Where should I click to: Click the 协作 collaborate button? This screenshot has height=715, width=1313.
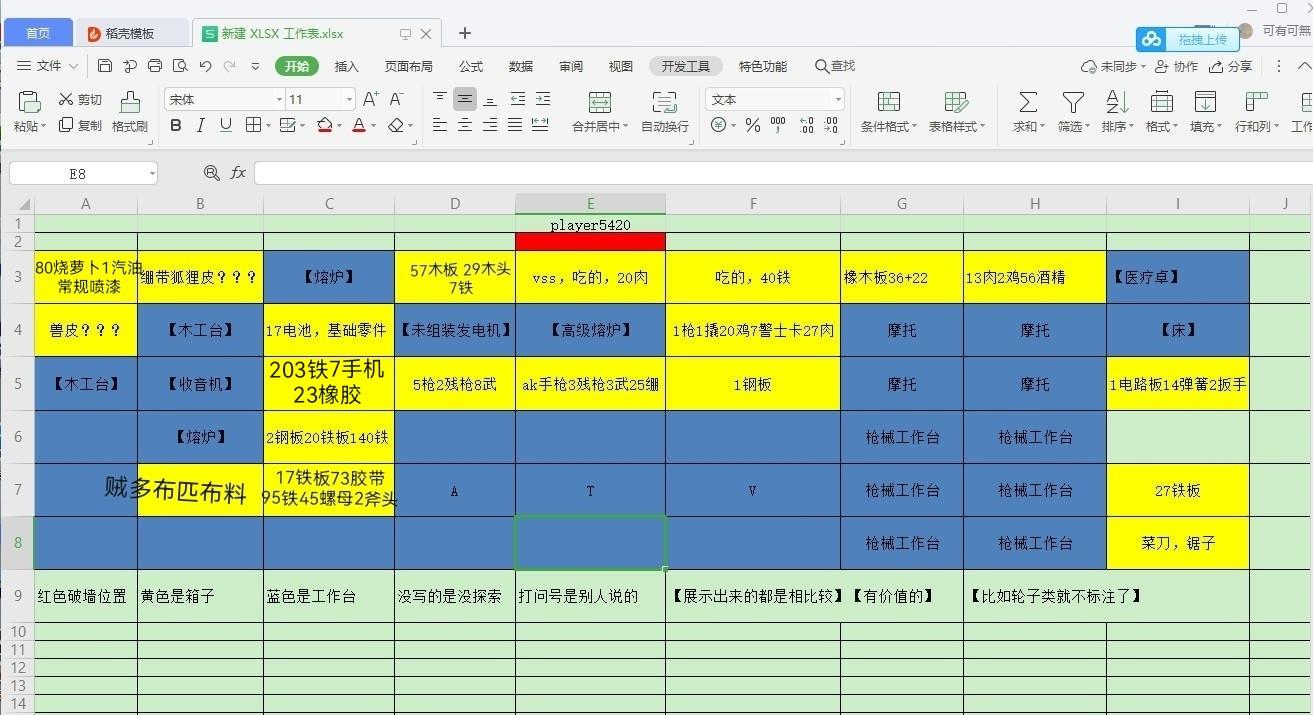1176,66
